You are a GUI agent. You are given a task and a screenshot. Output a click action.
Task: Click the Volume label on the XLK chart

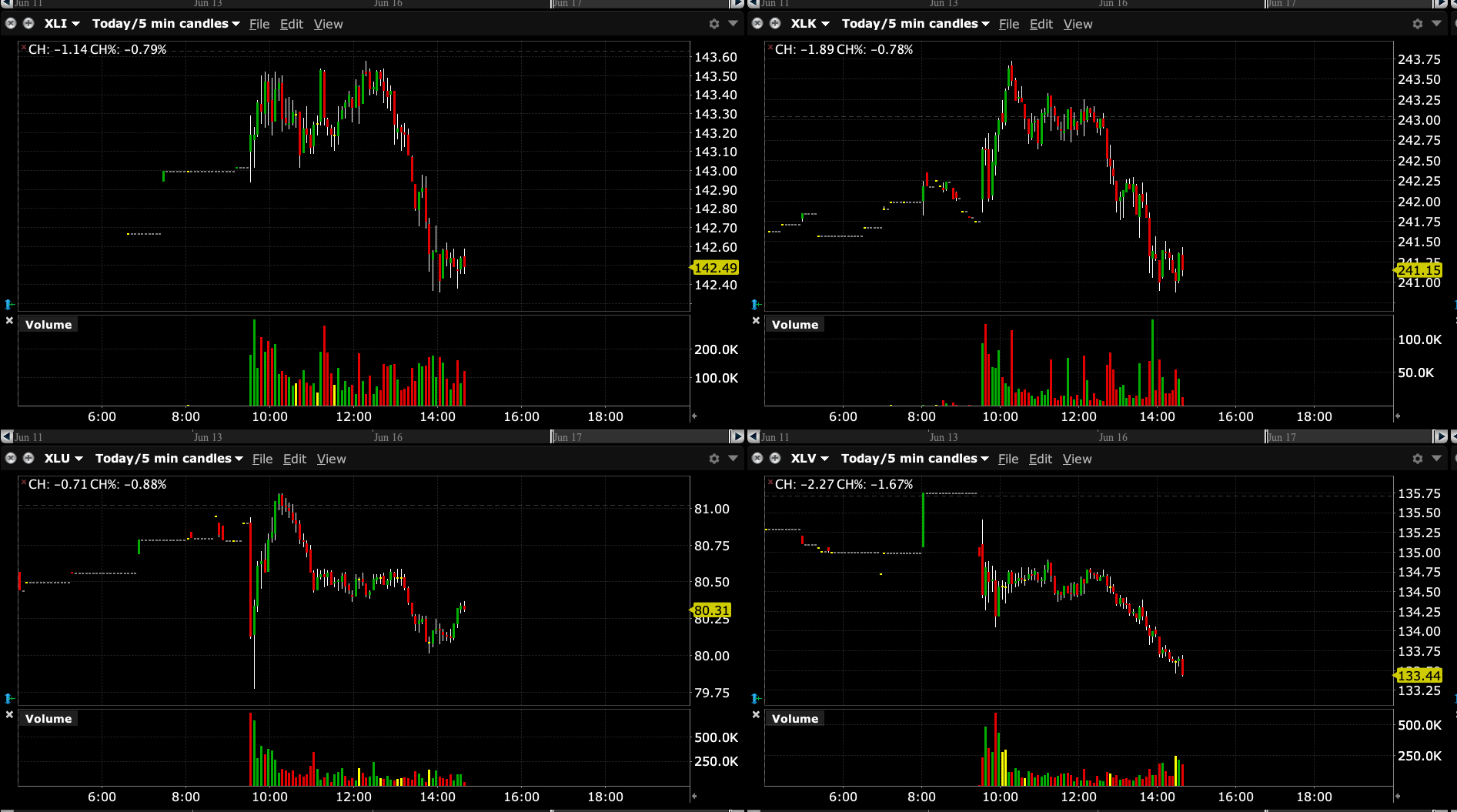click(x=794, y=325)
